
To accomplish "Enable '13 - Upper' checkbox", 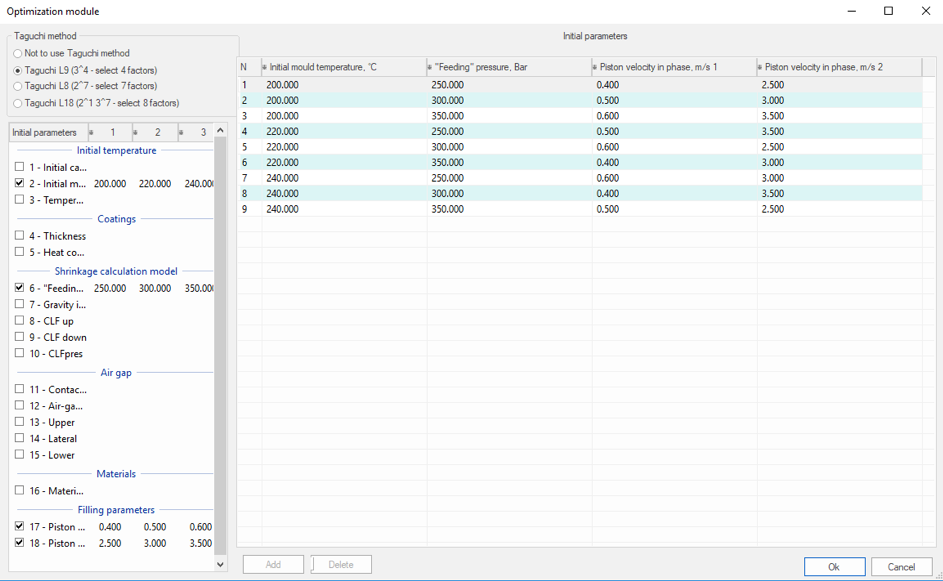I will (19, 422).
